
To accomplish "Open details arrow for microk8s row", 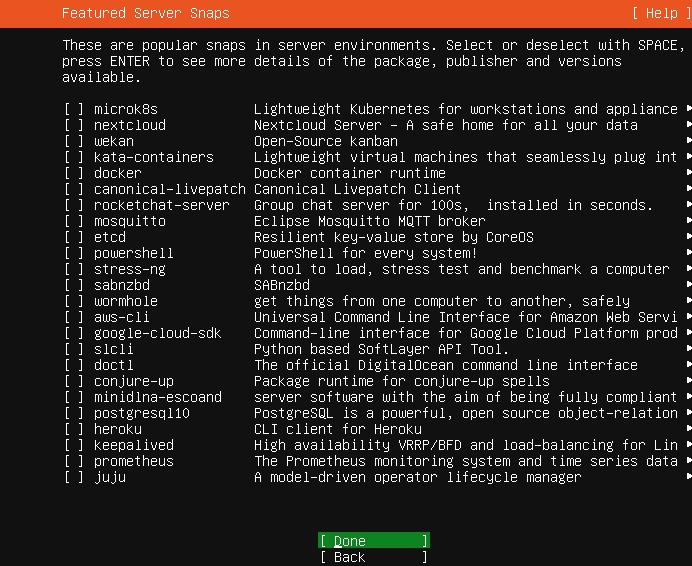I will (x=689, y=108).
